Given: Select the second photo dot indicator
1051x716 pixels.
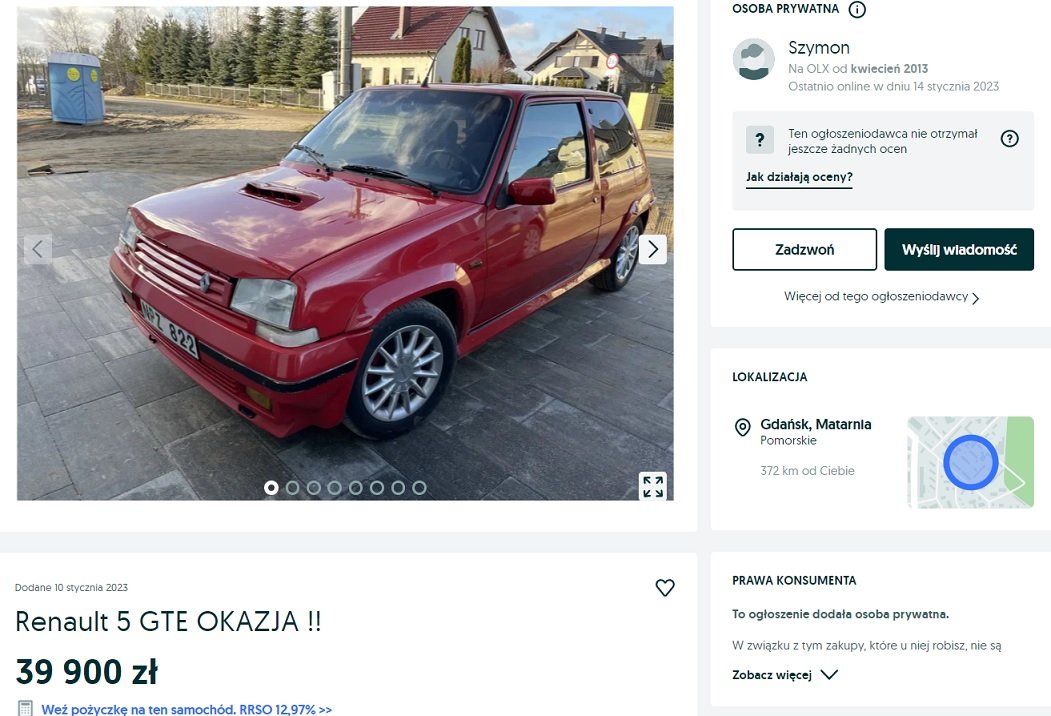Looking at the screenshot, I should pos(292,488).
